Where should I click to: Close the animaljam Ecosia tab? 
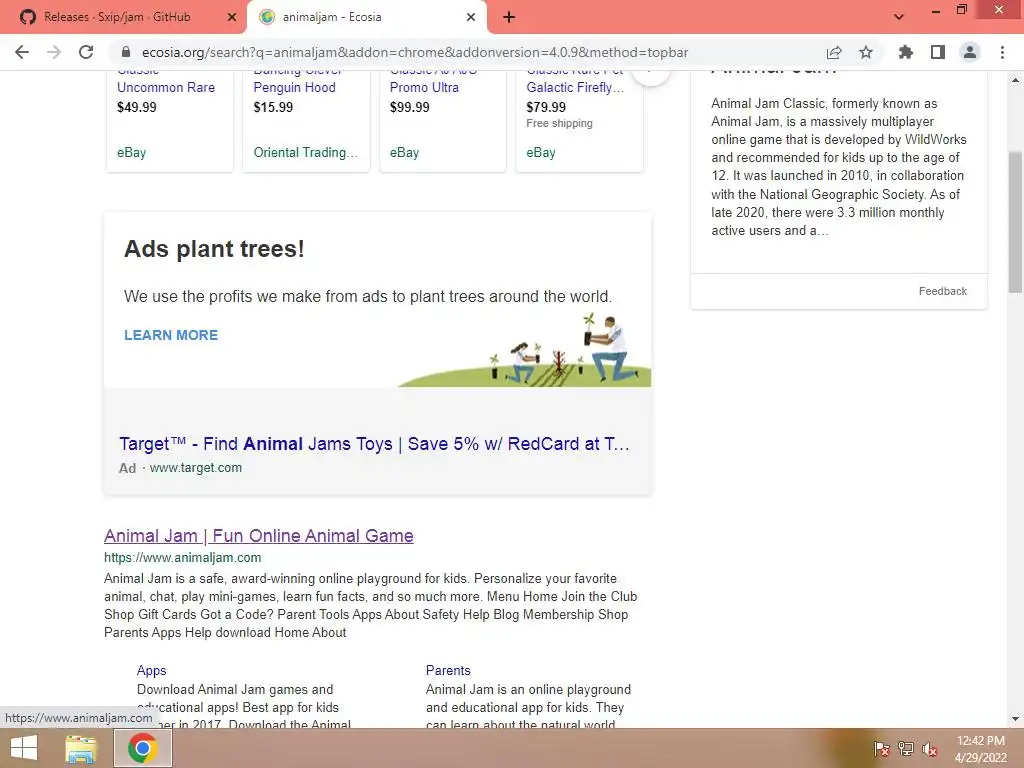click(x=471, y=18)
